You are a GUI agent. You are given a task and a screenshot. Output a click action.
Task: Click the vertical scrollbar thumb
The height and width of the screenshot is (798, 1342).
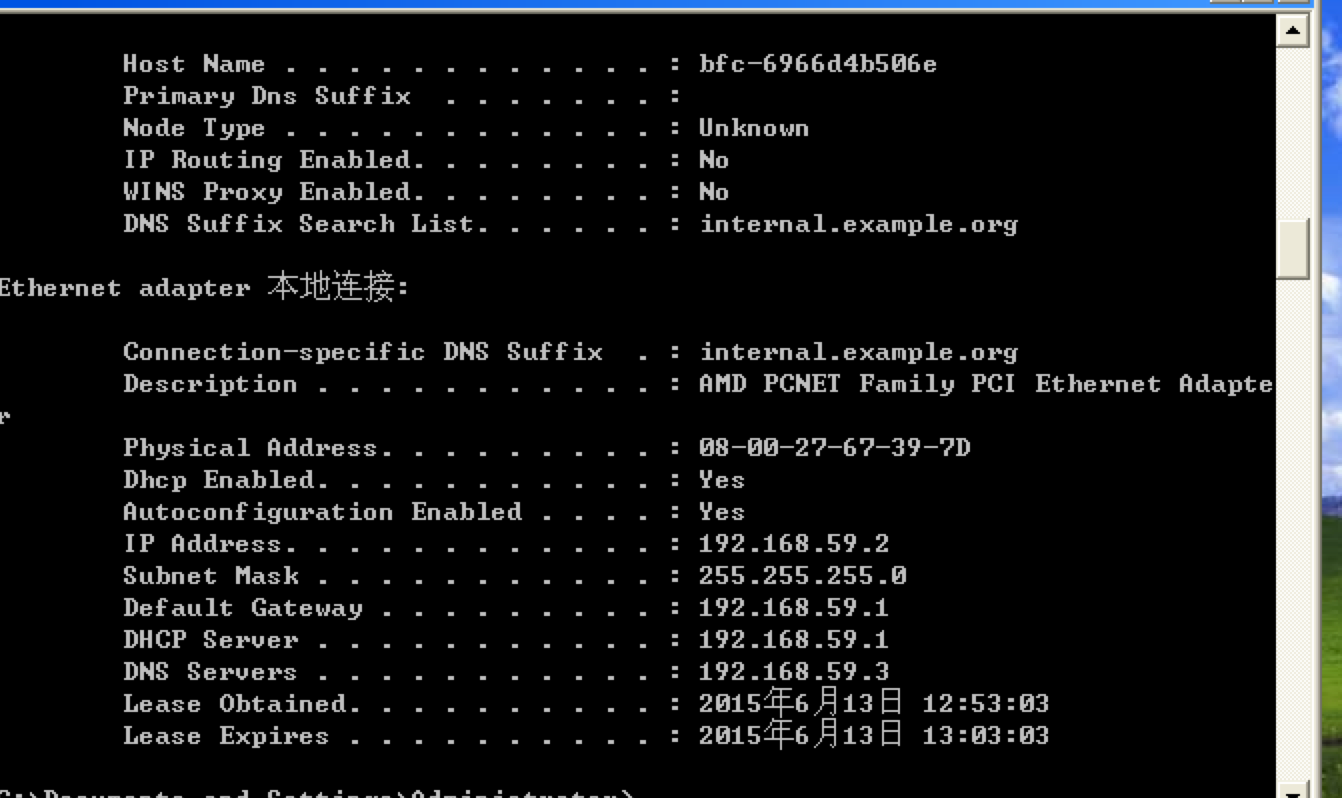[x=1293, y=249]
